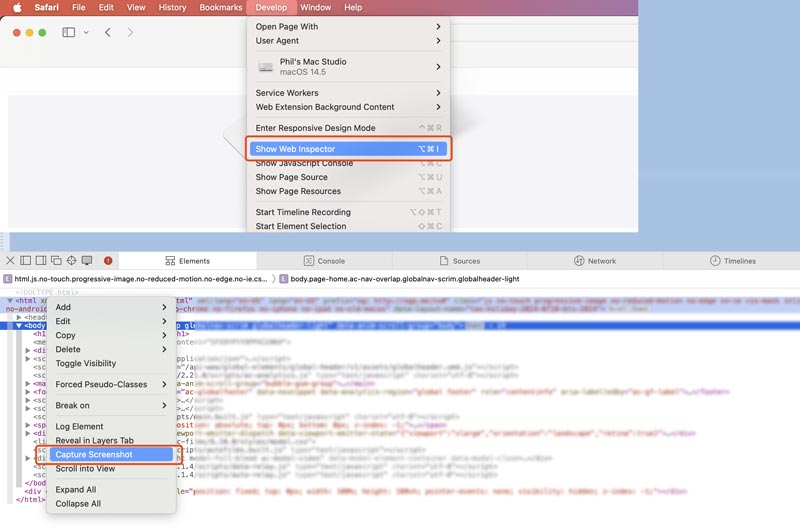800x529 pixels.
Task: Close the Web Inspector panel
Action: pyautogui.click(x=10, y=261)
